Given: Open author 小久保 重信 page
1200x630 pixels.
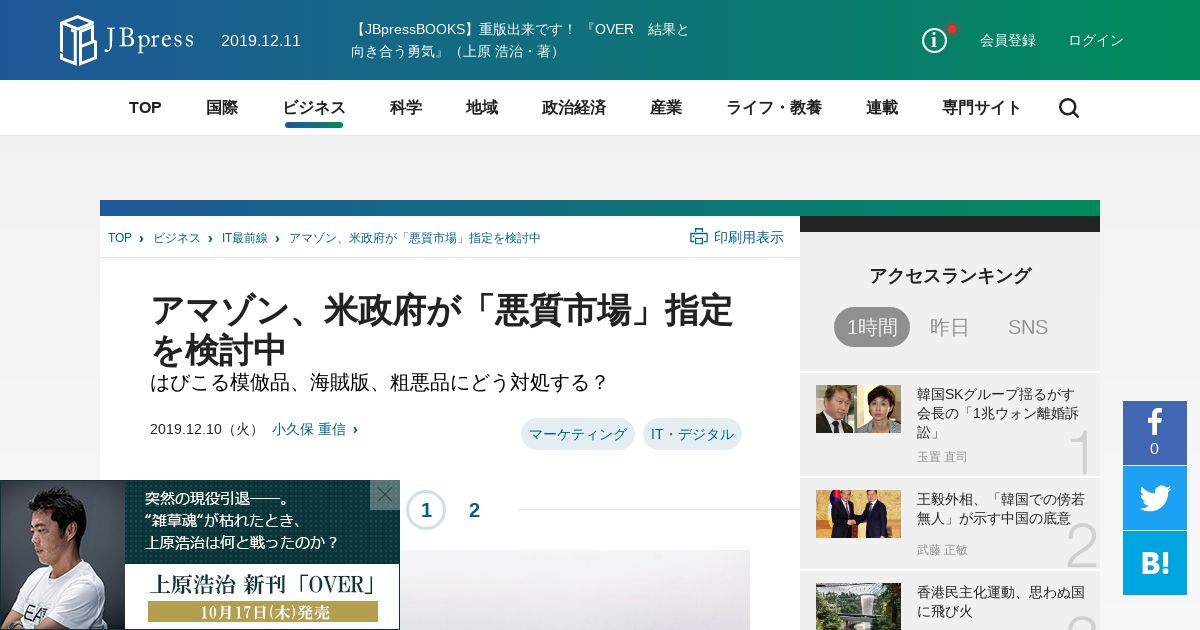Looking at the screenshot, I should 309,429.
